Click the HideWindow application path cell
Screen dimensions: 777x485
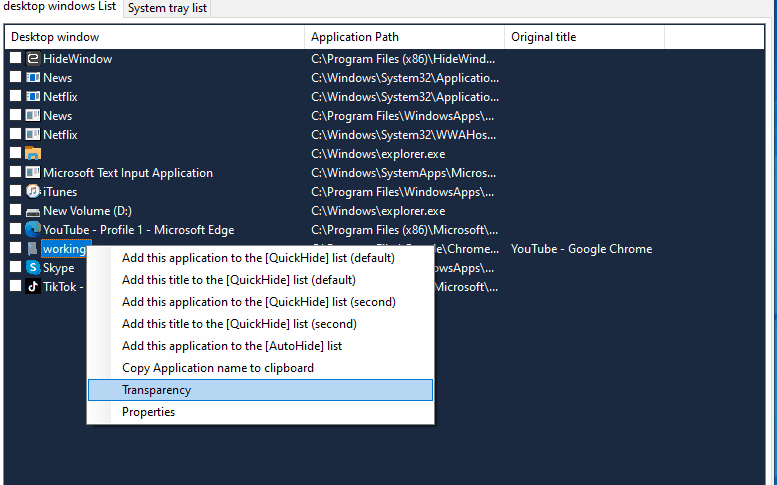tap(403, 59)
